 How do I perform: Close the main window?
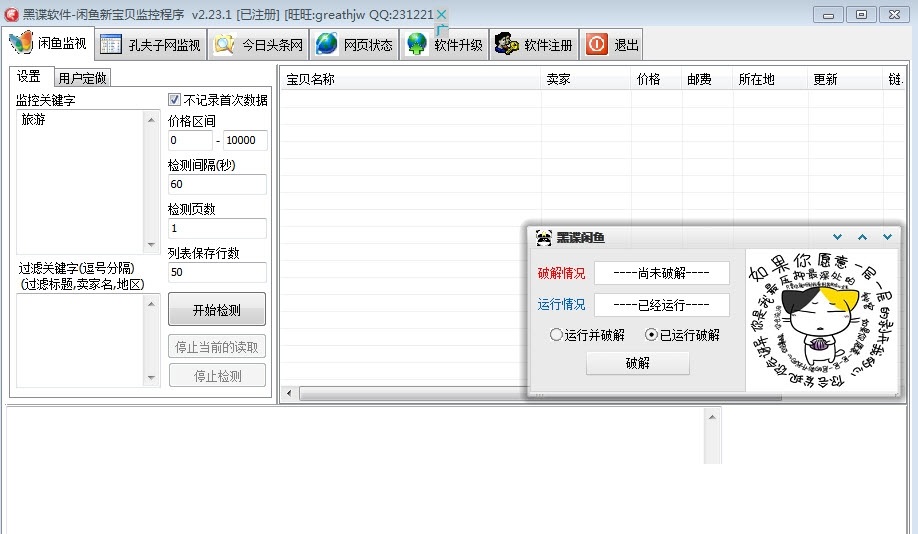[x=895, y=15]
